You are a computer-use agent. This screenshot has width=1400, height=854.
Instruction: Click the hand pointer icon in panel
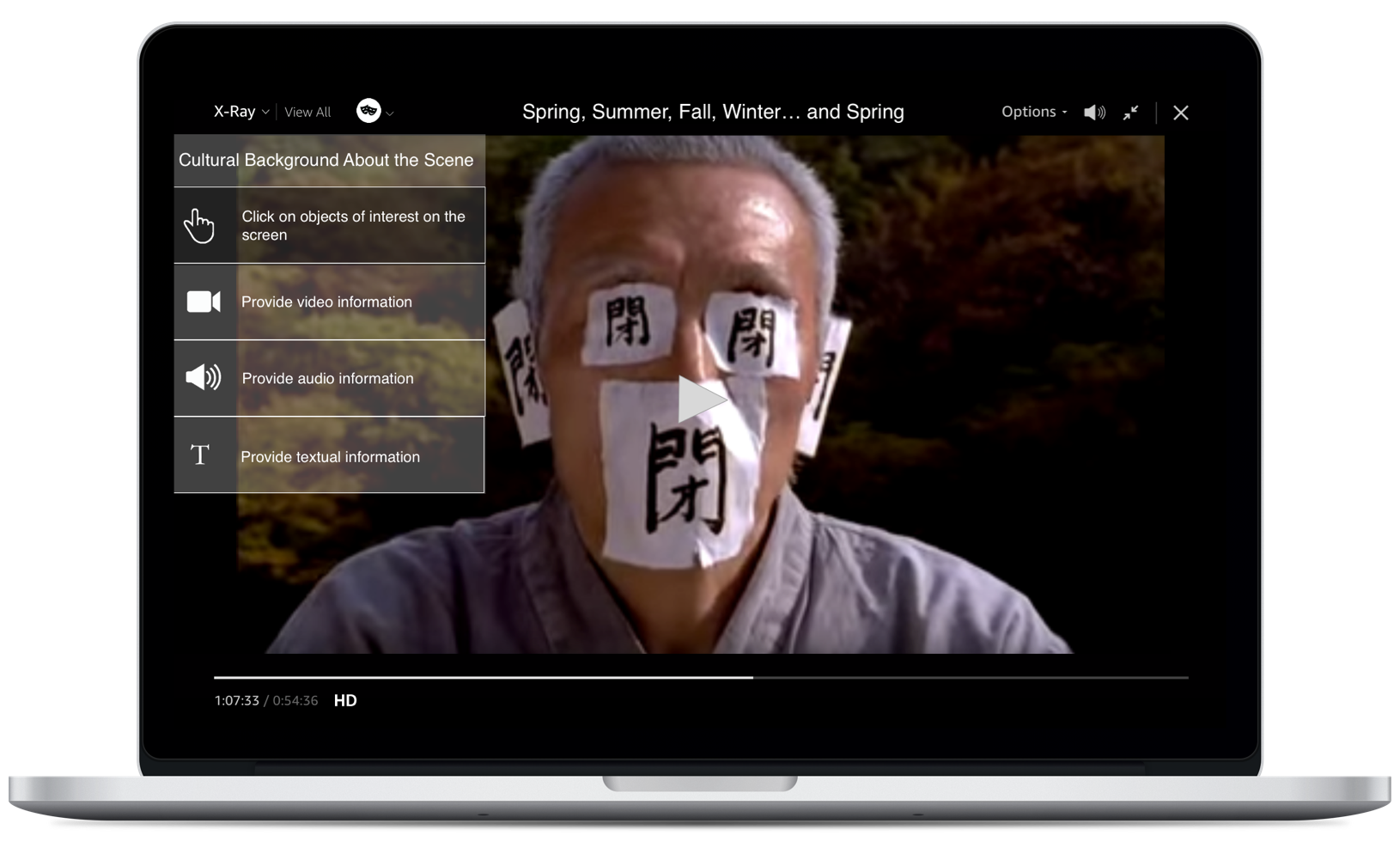point(199,226)
